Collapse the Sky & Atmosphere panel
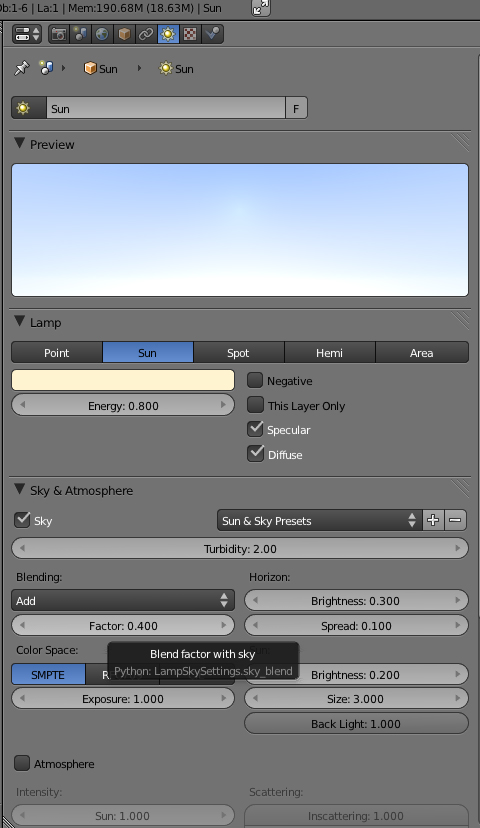 pos(20,490)
